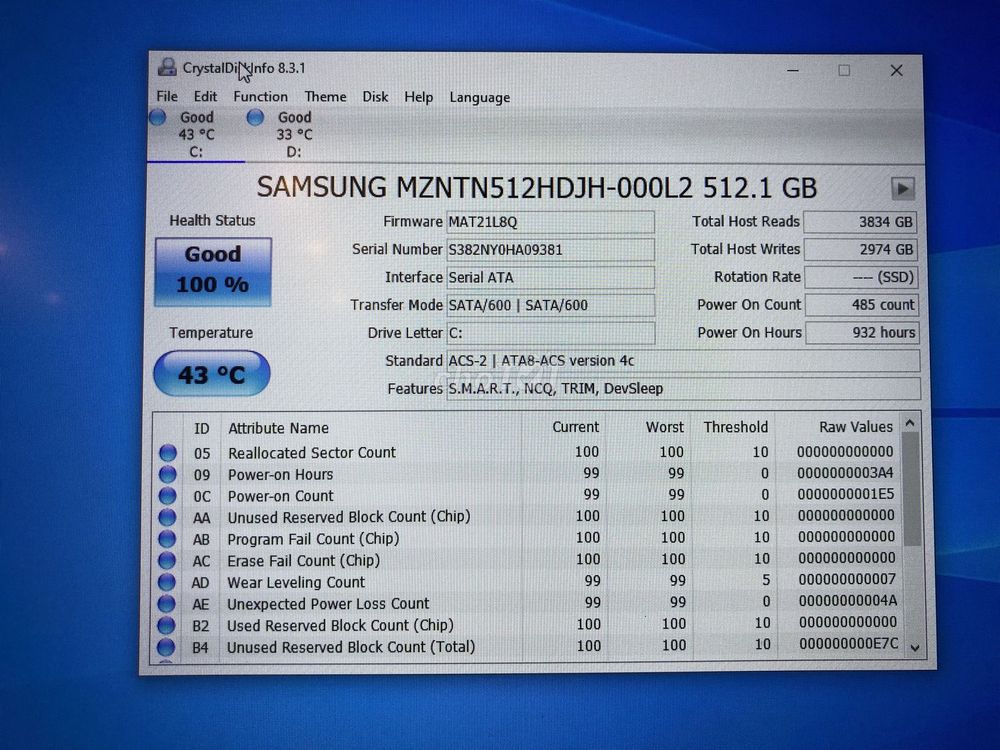This screenshot has width=1000, height=750.
Task: Click the Threshold column header
Action: [735, 427]
